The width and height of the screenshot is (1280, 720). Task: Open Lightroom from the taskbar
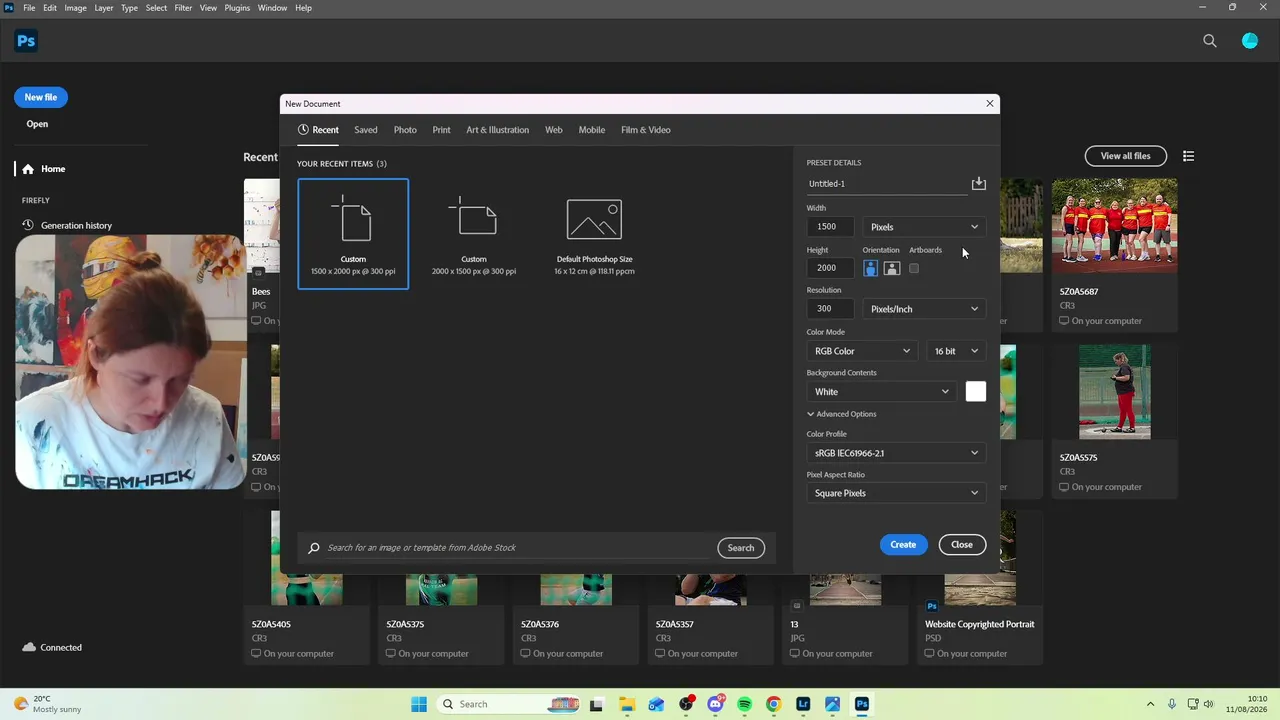point(803,704)
